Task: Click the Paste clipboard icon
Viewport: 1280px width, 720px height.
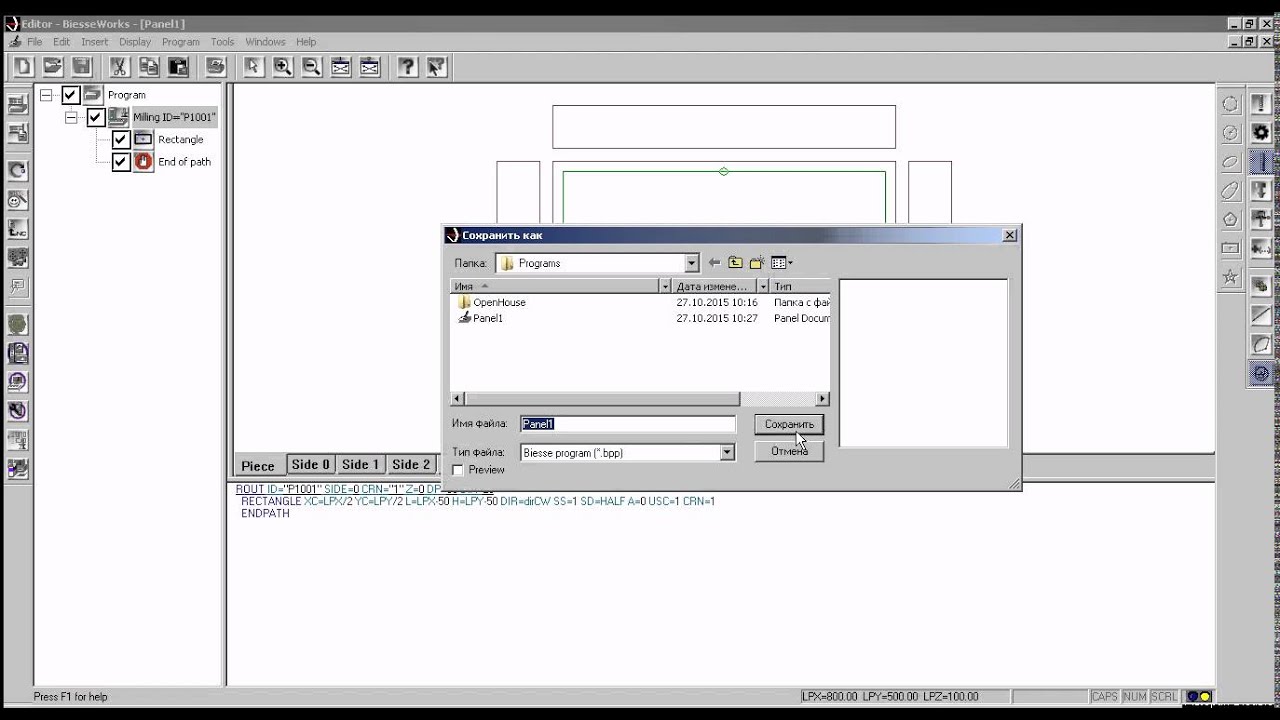Action: (178, 67)
